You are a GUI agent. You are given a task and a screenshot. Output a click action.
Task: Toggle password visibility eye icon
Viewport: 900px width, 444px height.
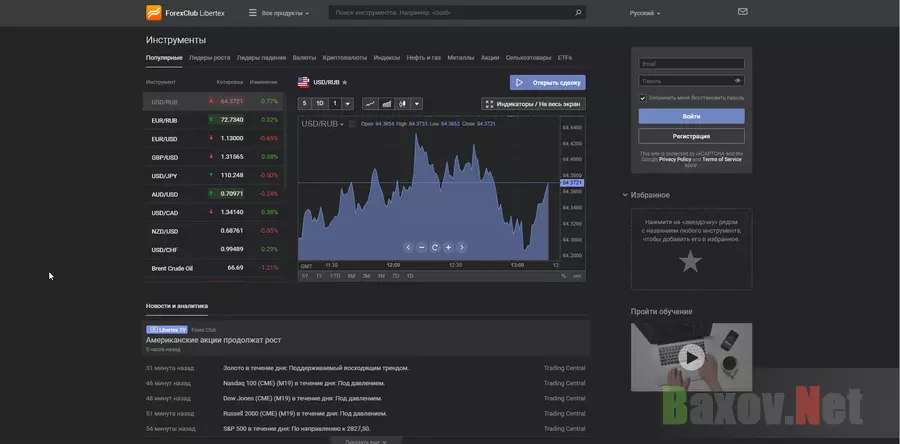[x=738, y=81]
